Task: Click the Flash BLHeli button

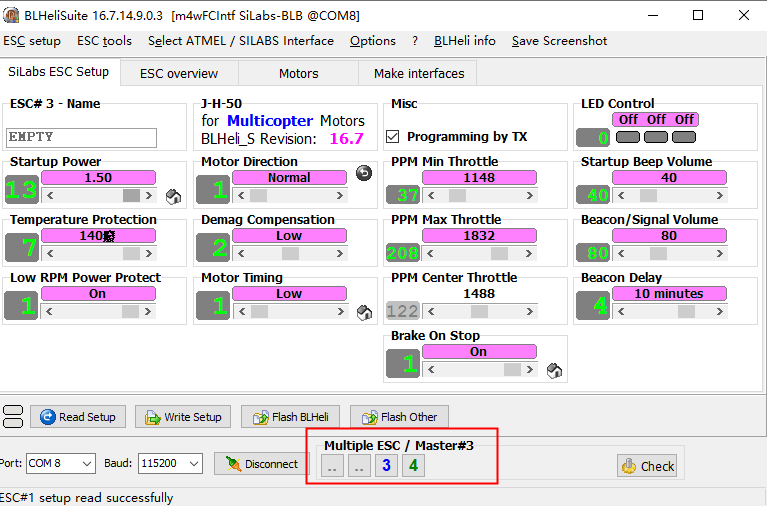Action: tap(291, 417)
